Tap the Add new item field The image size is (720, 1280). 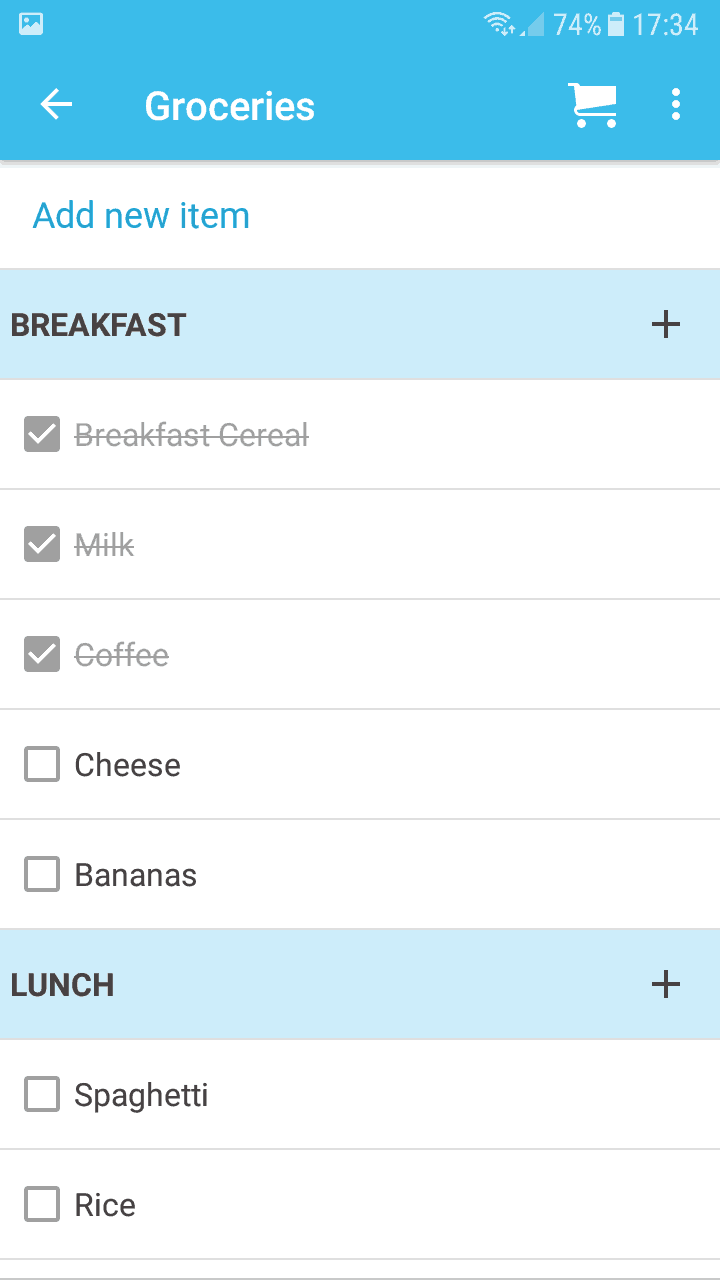[141, 216]
